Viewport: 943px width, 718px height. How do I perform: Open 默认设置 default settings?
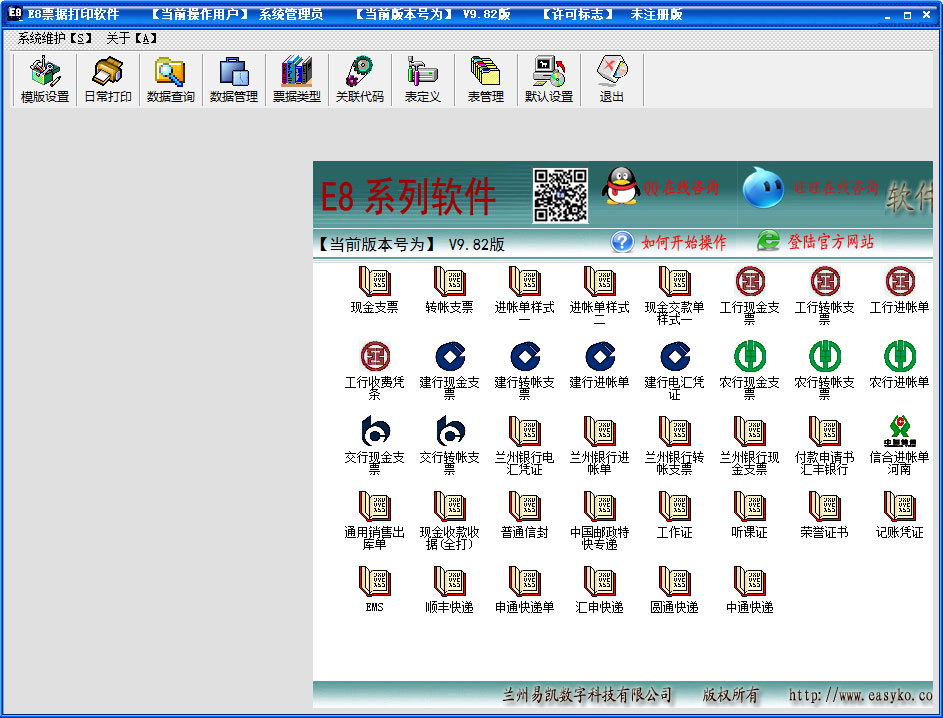[548, 80]
